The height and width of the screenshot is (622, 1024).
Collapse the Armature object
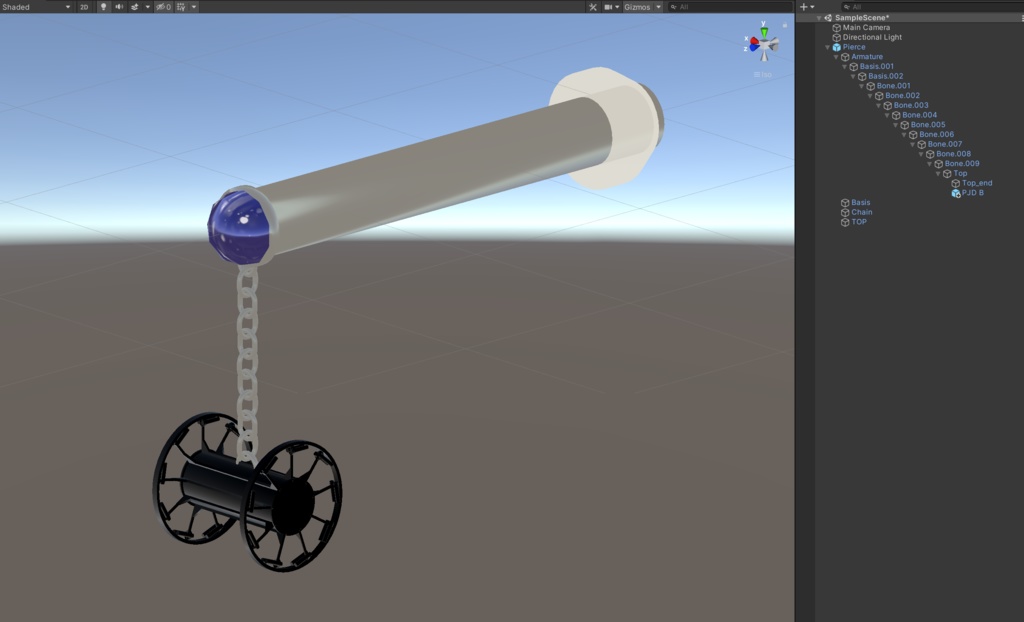(836, 57)
